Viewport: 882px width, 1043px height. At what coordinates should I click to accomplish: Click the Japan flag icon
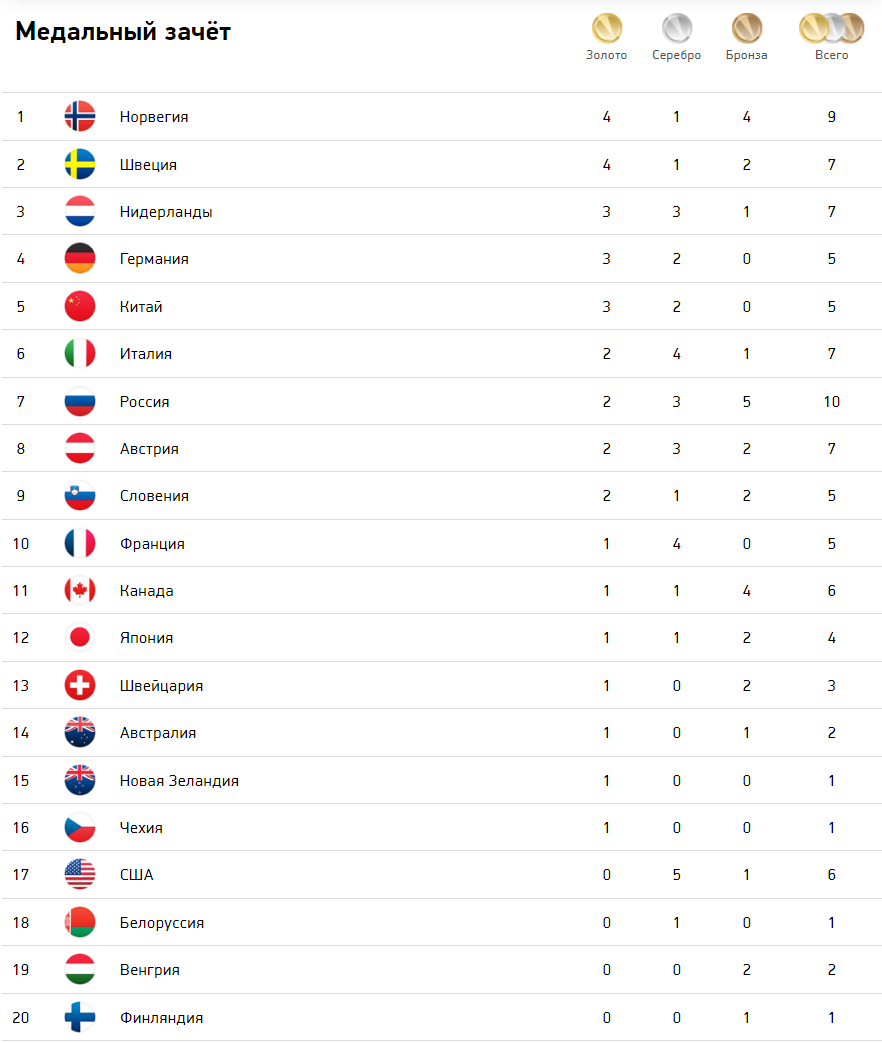(80, 638)
